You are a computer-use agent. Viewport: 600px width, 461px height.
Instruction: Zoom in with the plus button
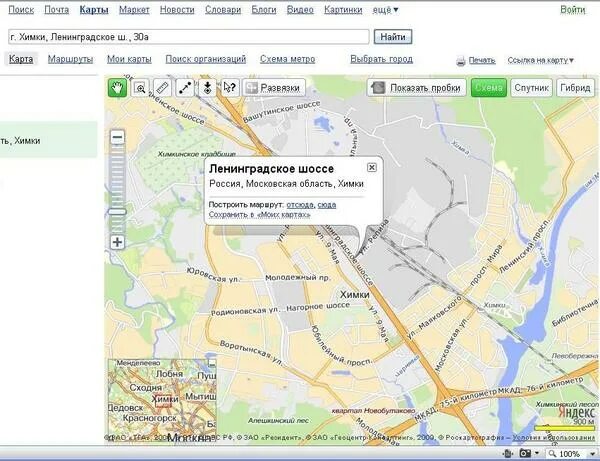(117, 242)
